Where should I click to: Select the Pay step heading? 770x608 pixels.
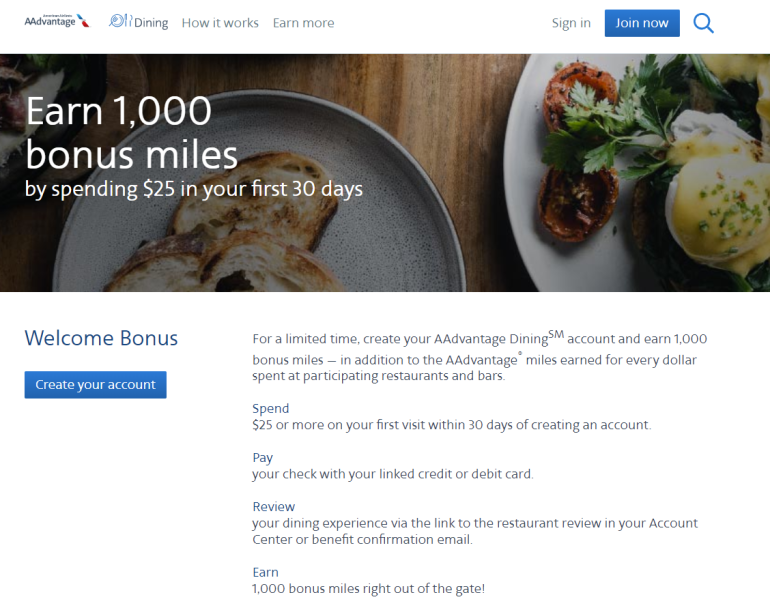tap(262, 457)
